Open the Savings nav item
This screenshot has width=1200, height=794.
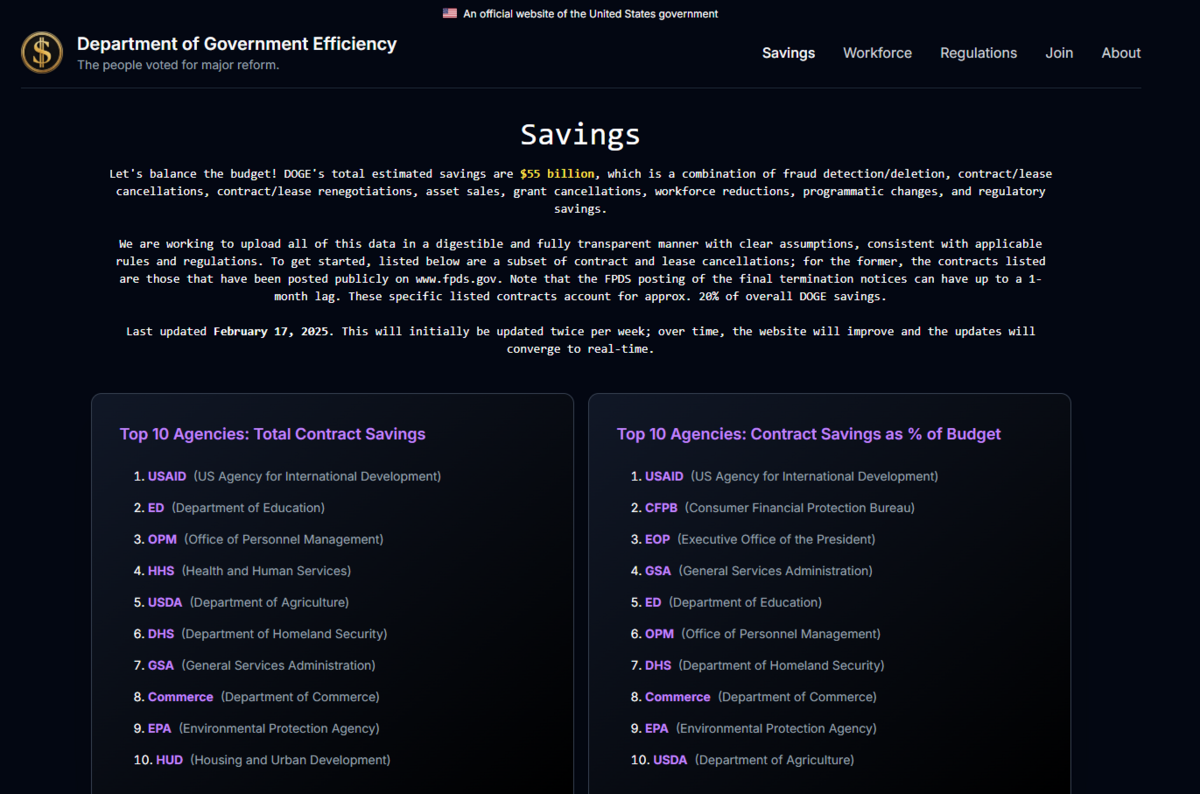click(788, 53)
